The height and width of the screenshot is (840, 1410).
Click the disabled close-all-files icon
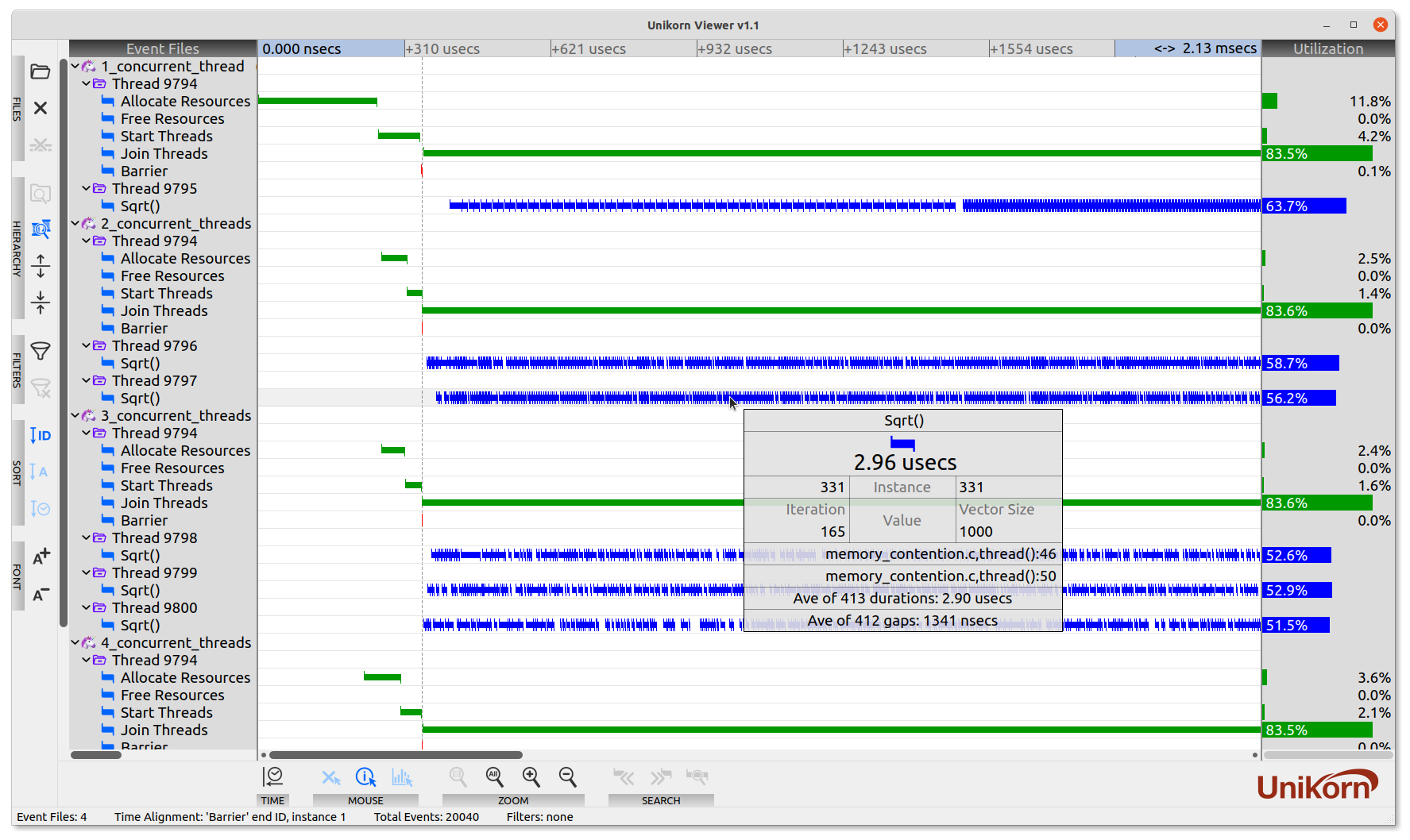41,144
